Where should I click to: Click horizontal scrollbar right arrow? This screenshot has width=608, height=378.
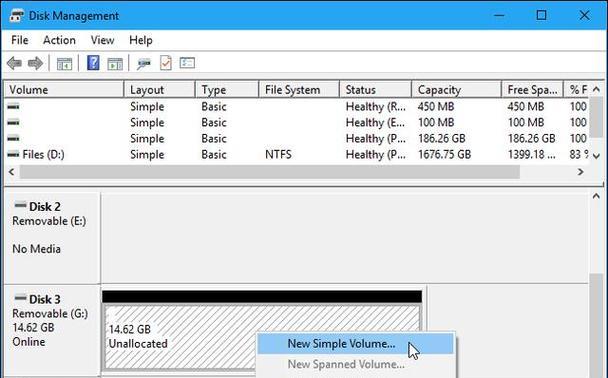tap(580, 172)
